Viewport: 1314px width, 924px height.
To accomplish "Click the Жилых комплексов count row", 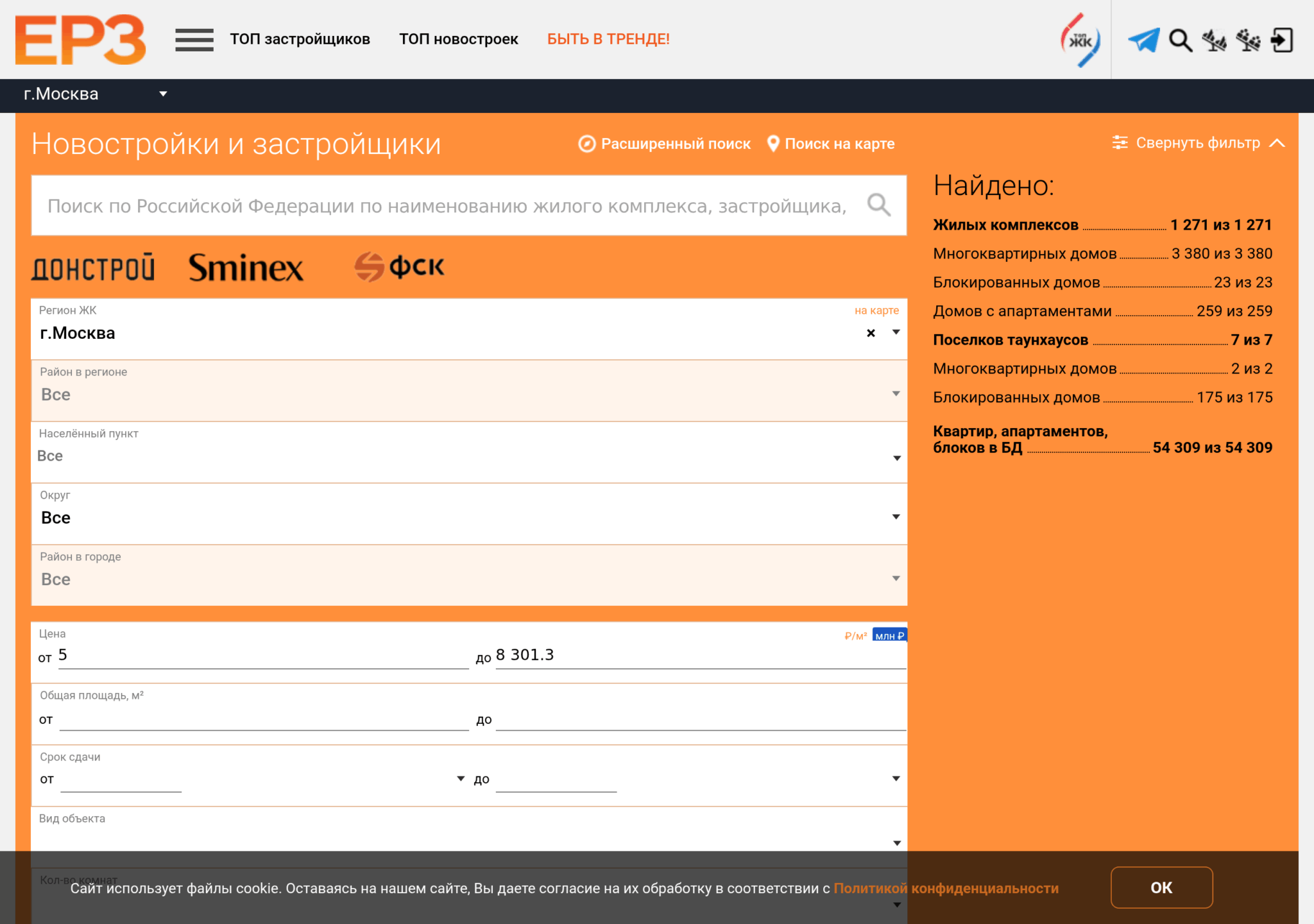I will pyautogui.click(x=1103, y=225).
